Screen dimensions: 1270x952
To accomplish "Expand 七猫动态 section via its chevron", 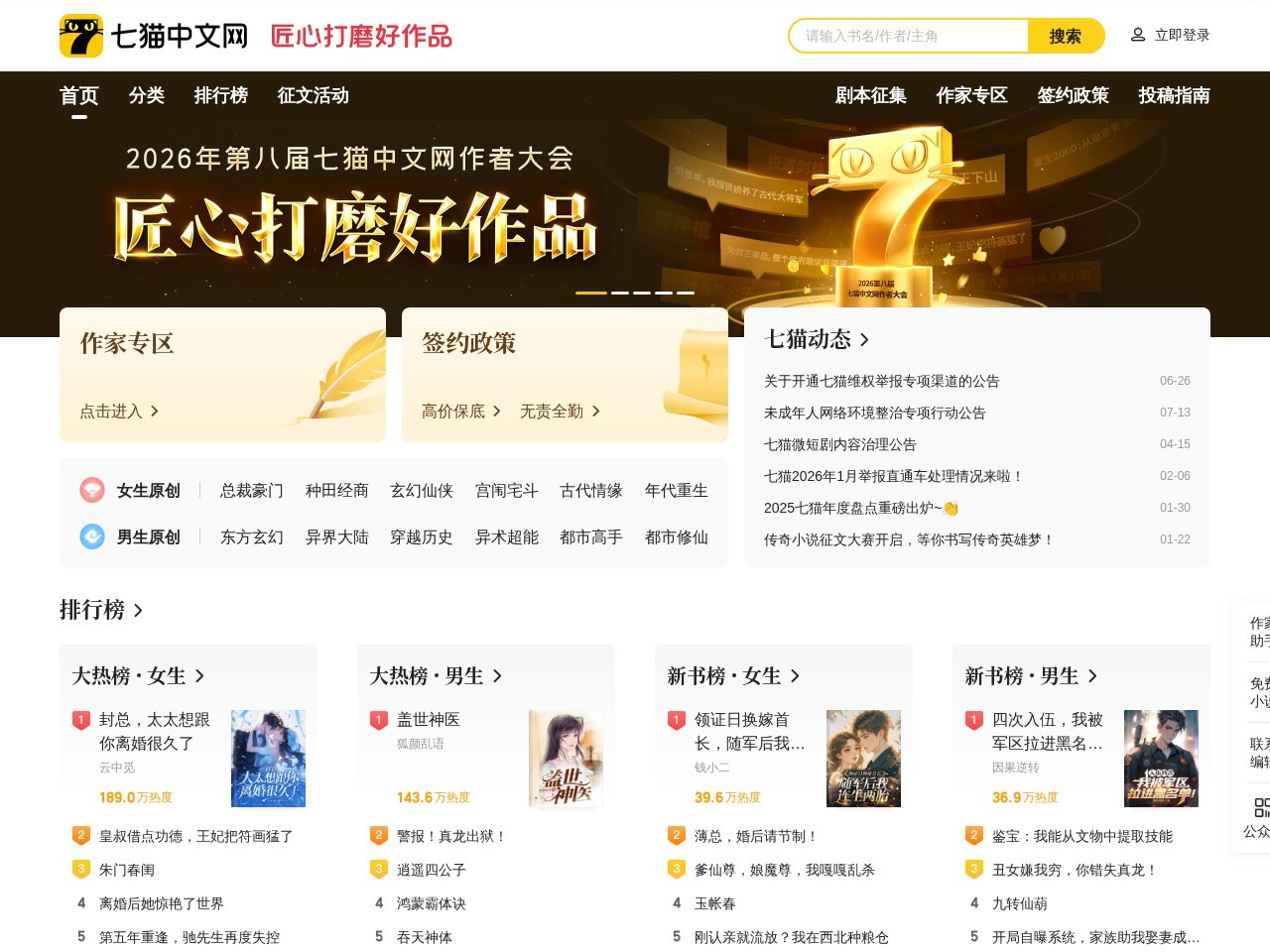I will pos(864,339).
